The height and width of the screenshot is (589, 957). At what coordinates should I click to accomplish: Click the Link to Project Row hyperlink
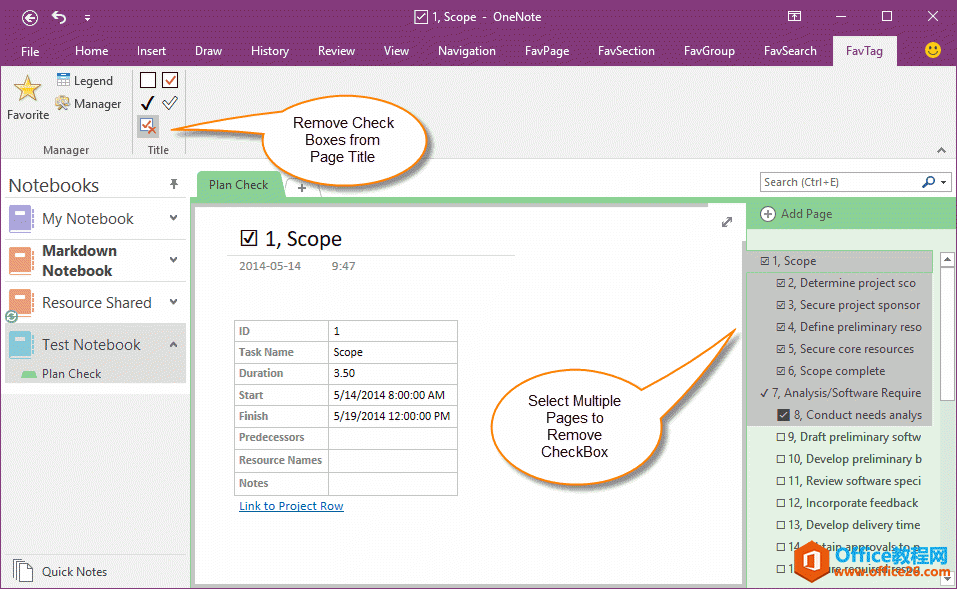291,506
